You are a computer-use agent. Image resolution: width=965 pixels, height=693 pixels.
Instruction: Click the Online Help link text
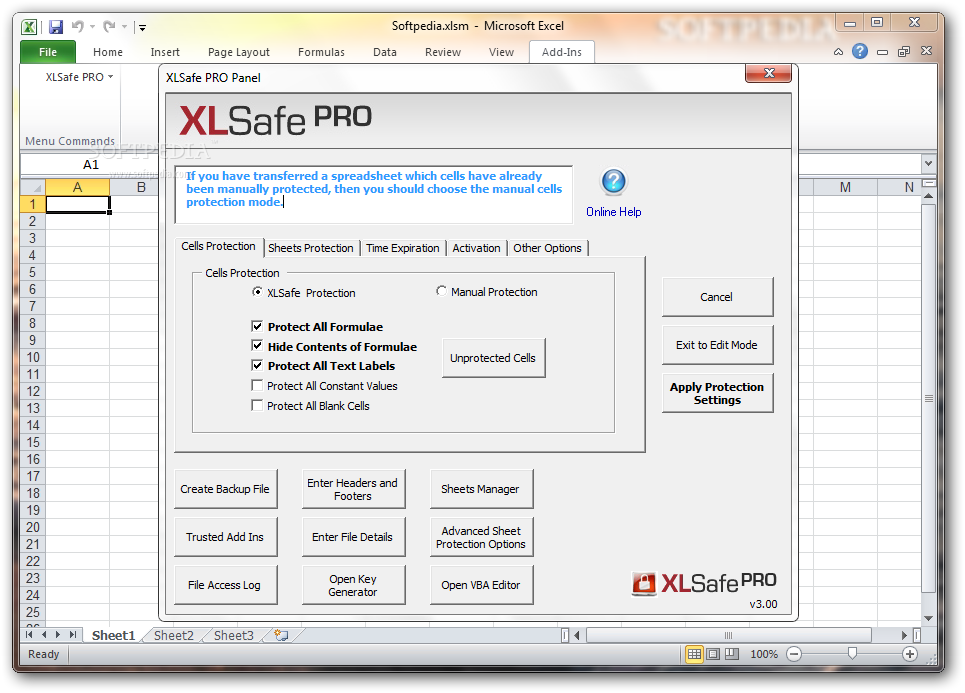click(614, 212)
